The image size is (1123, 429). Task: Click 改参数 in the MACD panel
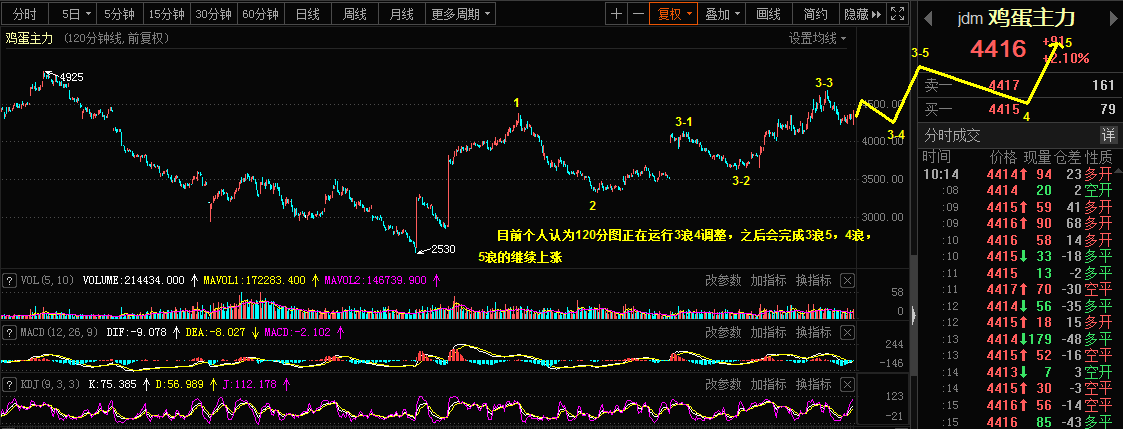(723, 332)
